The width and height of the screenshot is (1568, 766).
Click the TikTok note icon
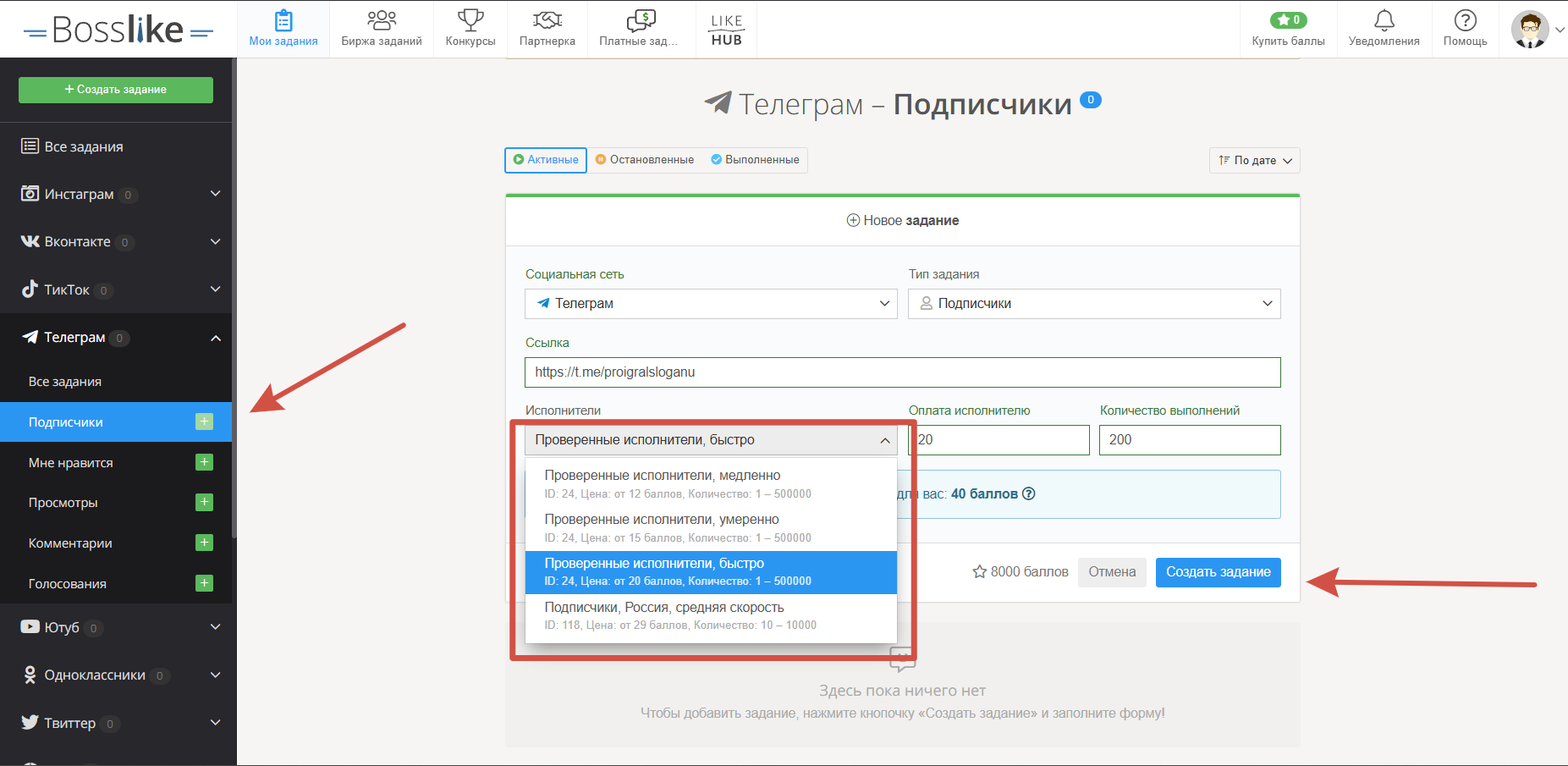(30, 289)
